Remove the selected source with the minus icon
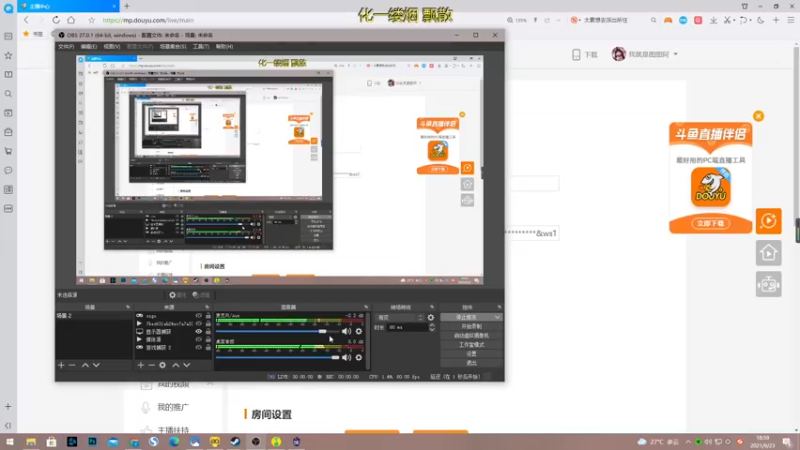 tap(152, 365)
